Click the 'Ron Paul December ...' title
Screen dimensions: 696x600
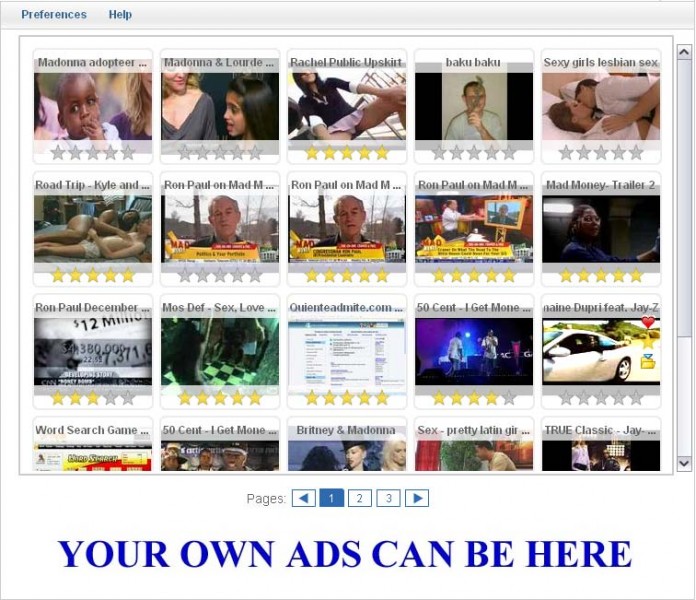coord(92,308)
